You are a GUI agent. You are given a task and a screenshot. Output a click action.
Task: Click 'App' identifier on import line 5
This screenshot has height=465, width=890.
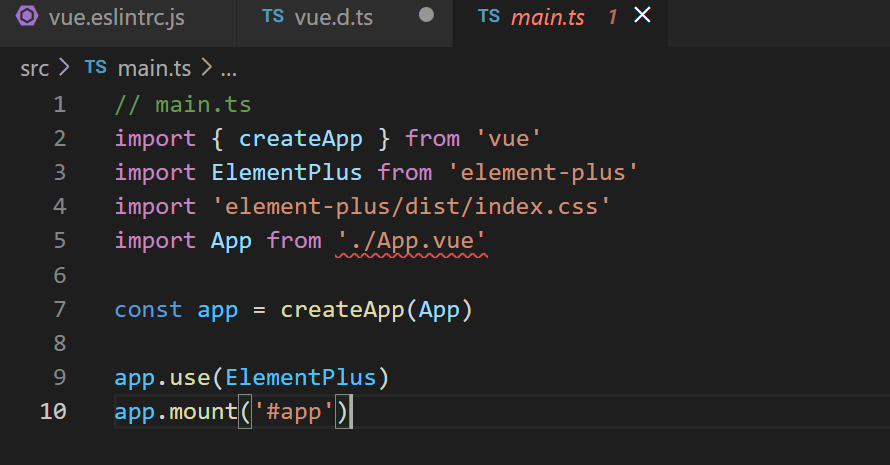coord(231,241)
